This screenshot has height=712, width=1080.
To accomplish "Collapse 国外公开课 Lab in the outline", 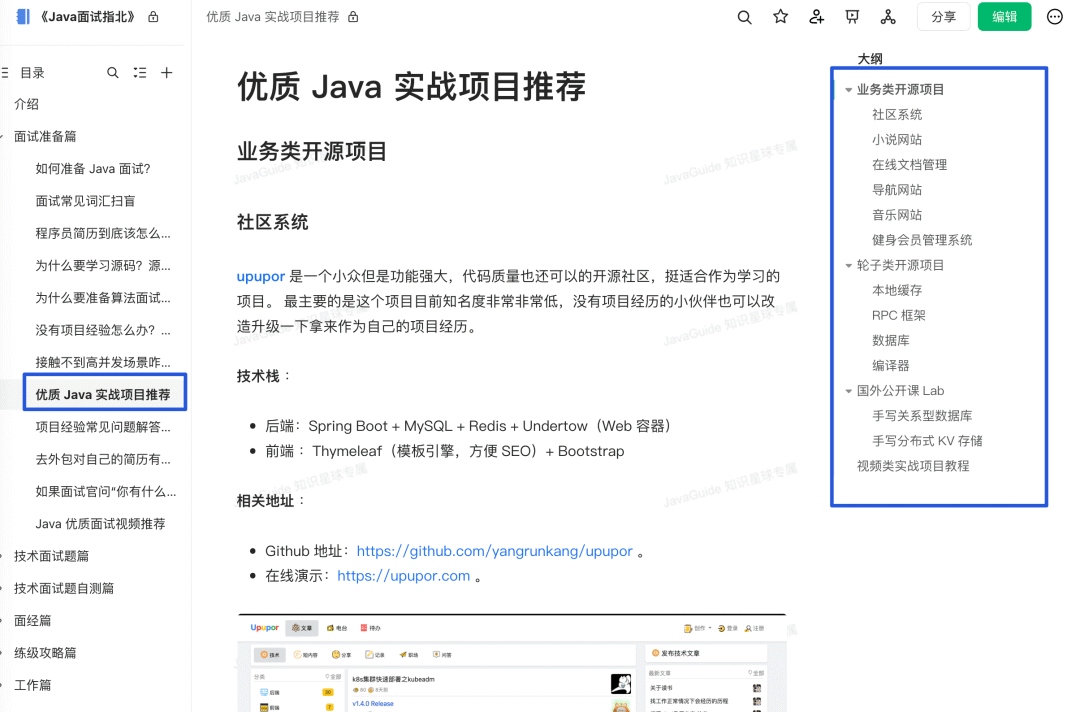I will 849,391.
